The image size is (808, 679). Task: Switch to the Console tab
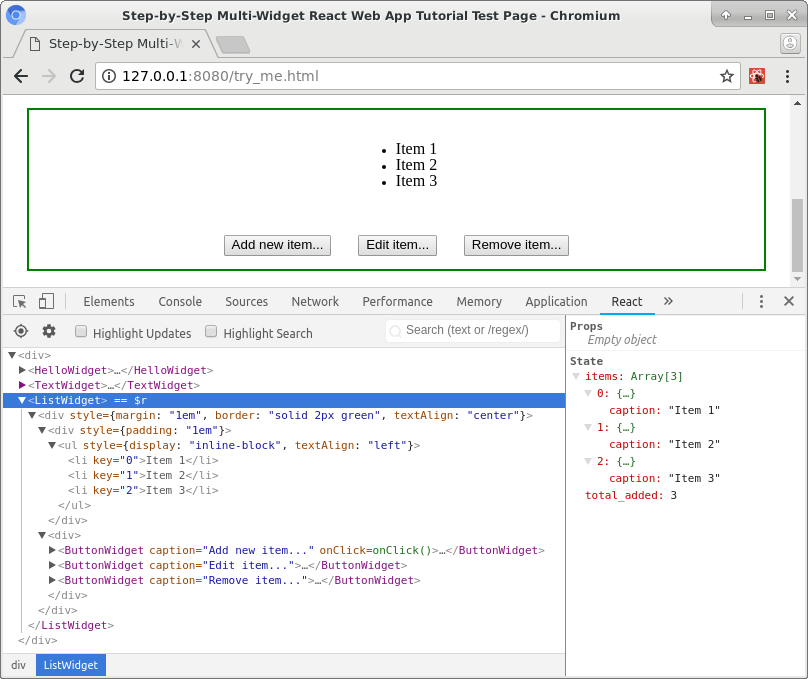point(180,301)
